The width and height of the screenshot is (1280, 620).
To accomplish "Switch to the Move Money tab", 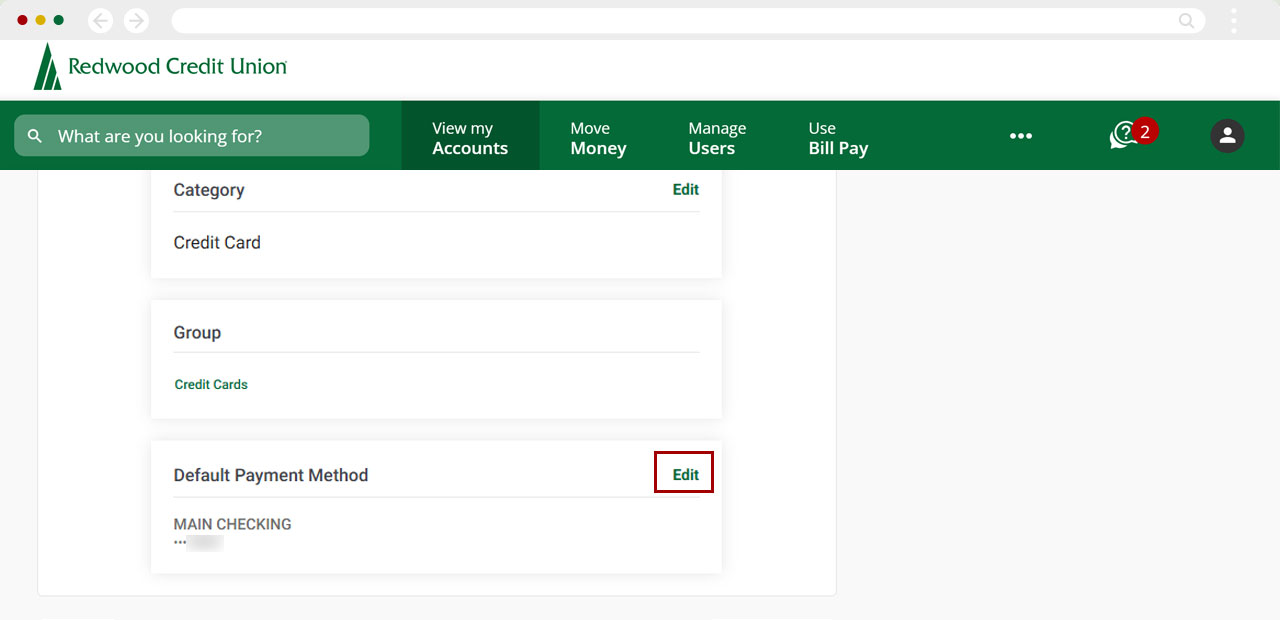I will coord(597,135).
